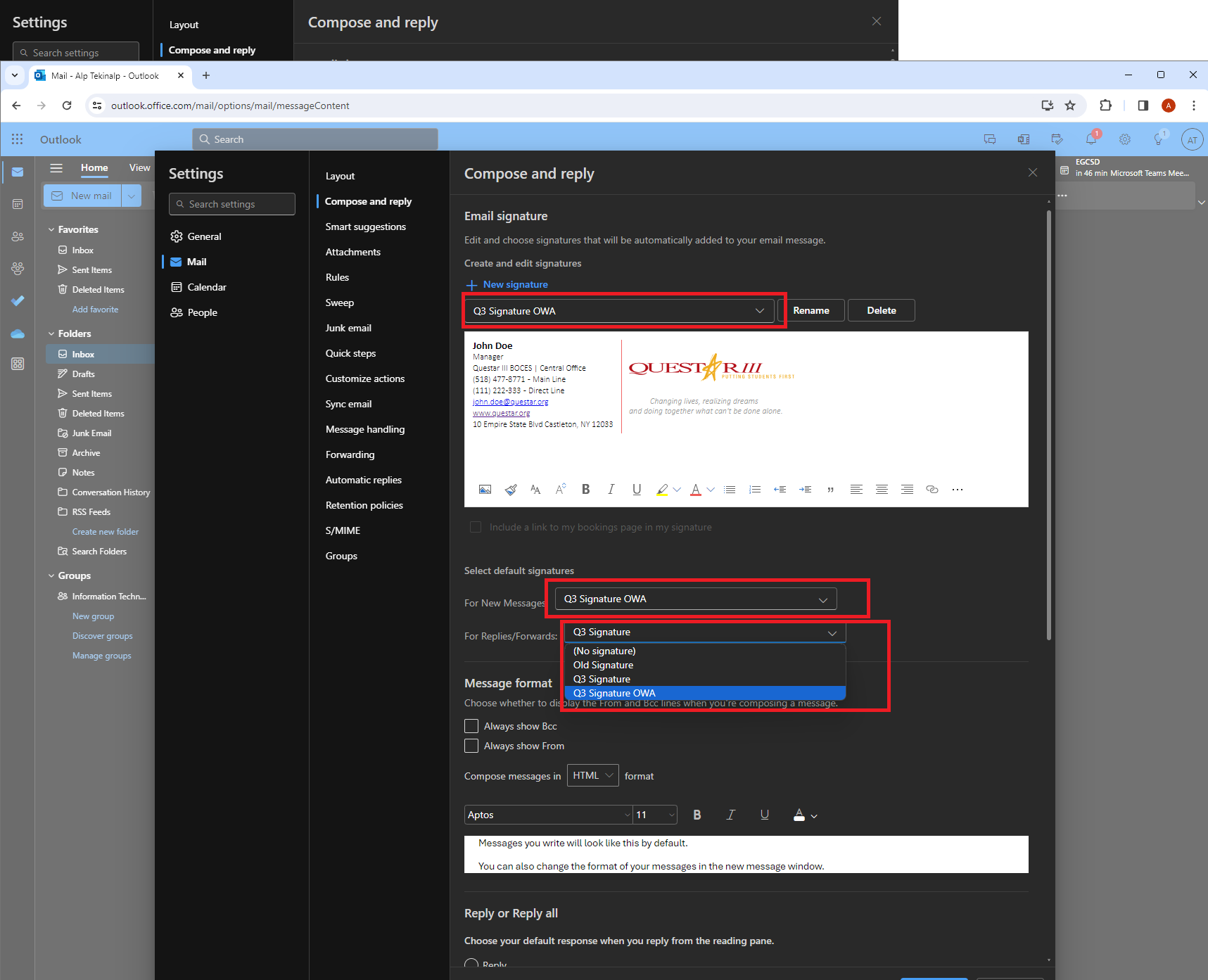Viewport: 1208px width, 980px height.
Task: Toggle bold for default message font
Action: click(697, 815)
